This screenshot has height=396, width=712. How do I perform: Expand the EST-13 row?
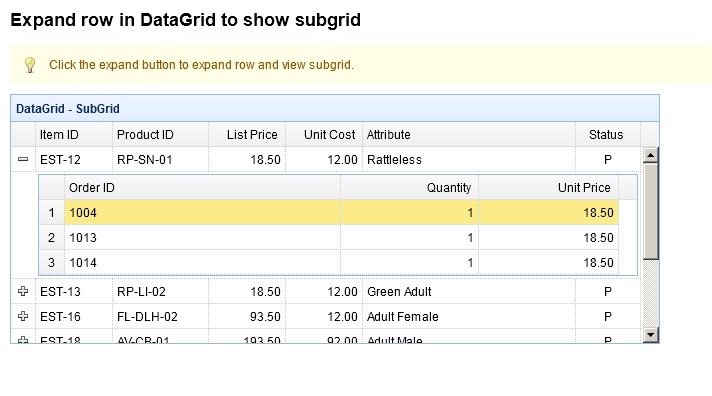[x=23, y=291]
